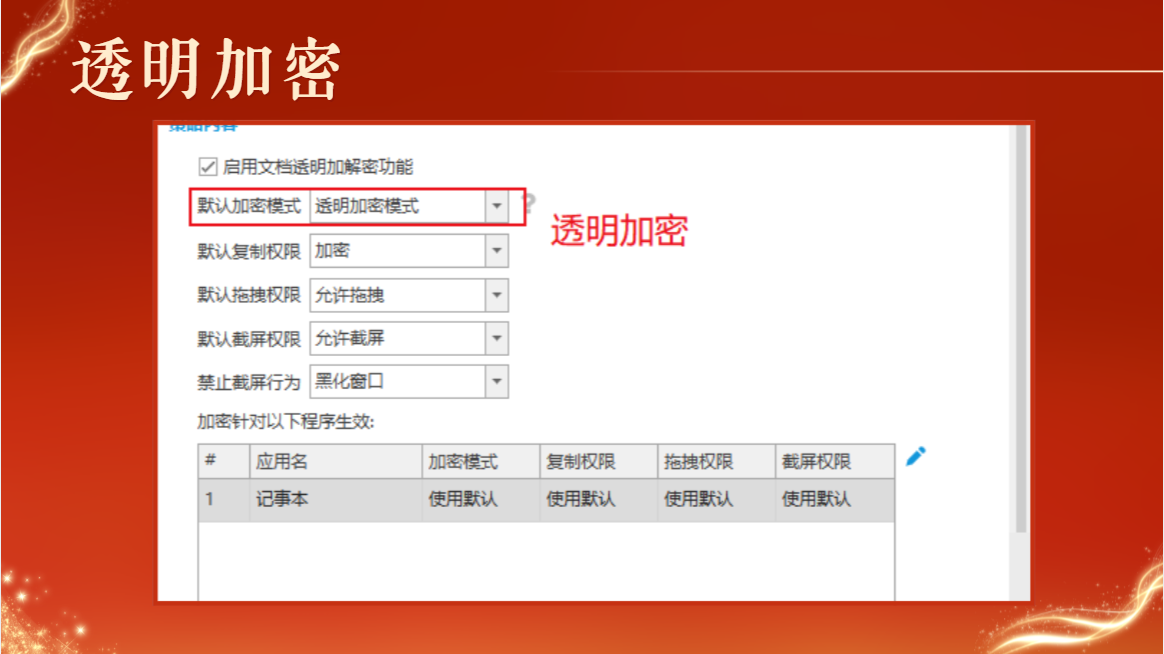Click the 复制权限 column header
This screenshot has height=654, width=1164.
(x=598, y=461)
